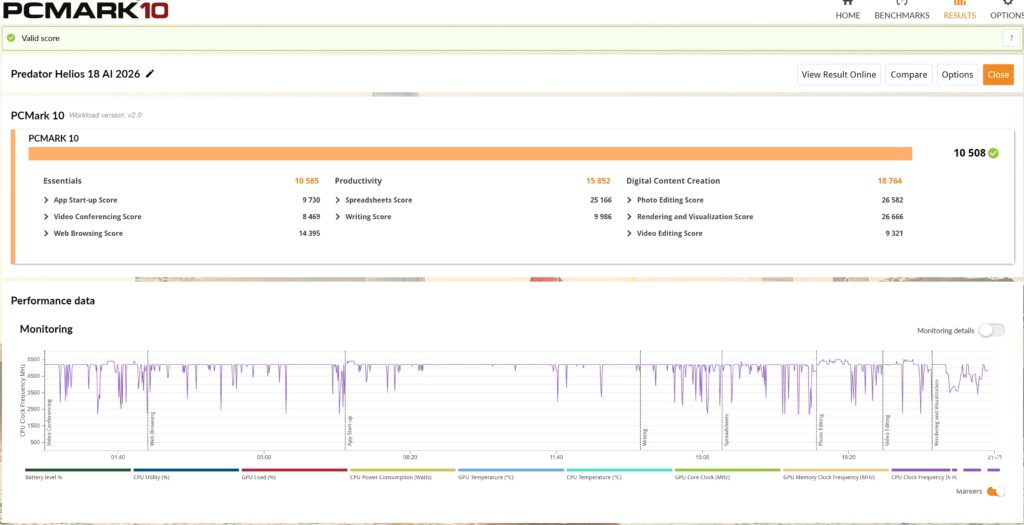Viewport: 1024px width, 525px height.
Task: Toggle CPU Utility (%) legend series
Action: (x=185, y=473)
